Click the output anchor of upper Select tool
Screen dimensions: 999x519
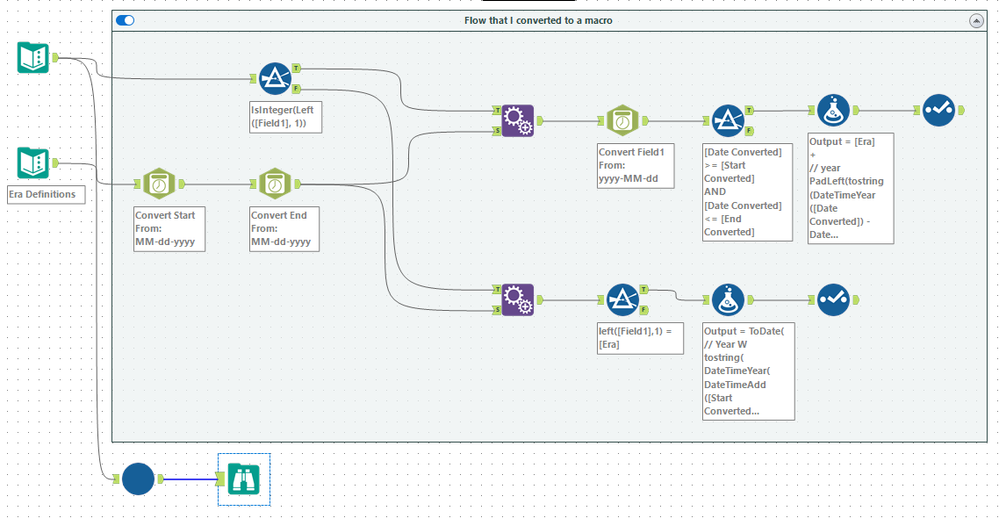tap(961, 110)
